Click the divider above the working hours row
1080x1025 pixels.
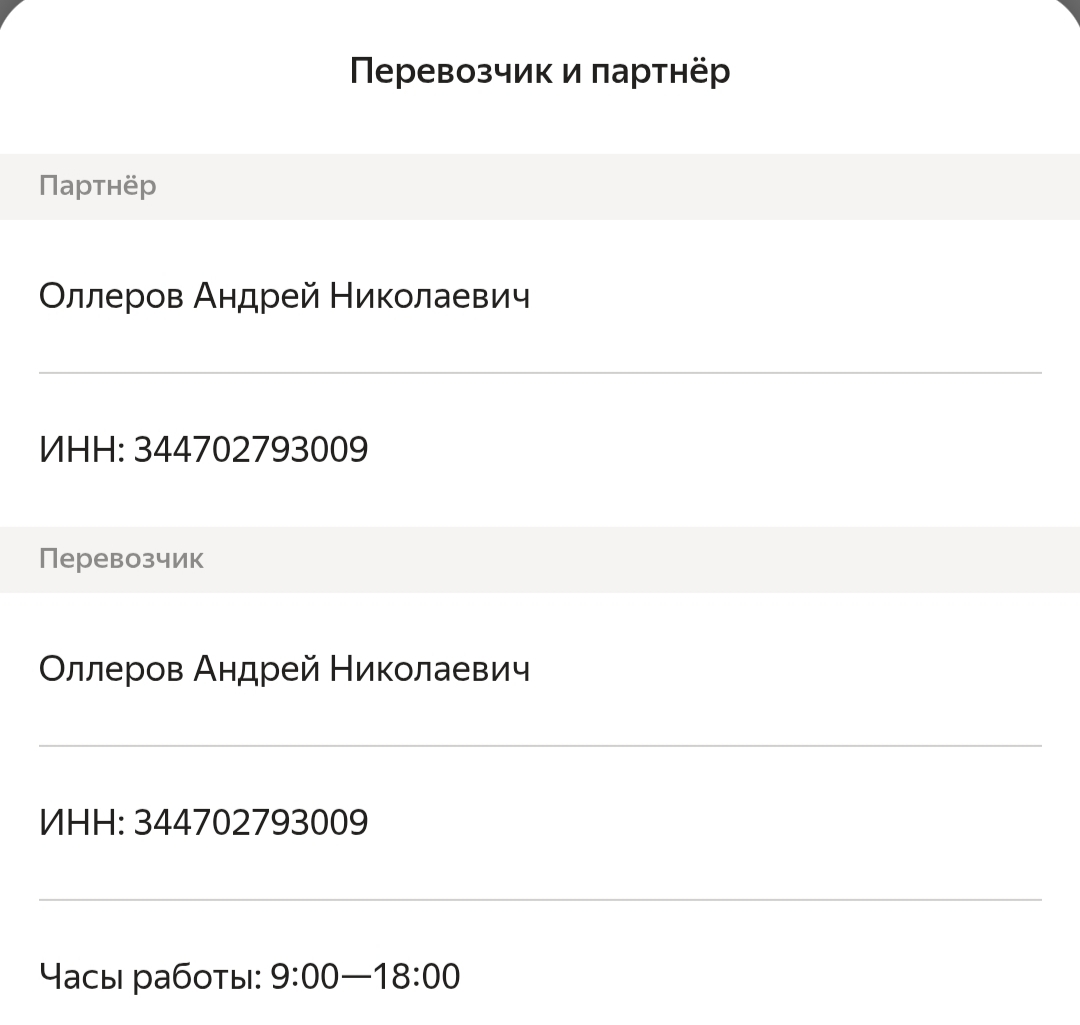point(540,900)
